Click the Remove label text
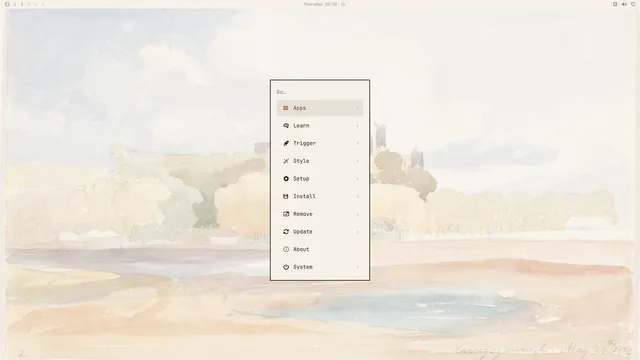This screenshot has height=360, width=640. [303, 214]
